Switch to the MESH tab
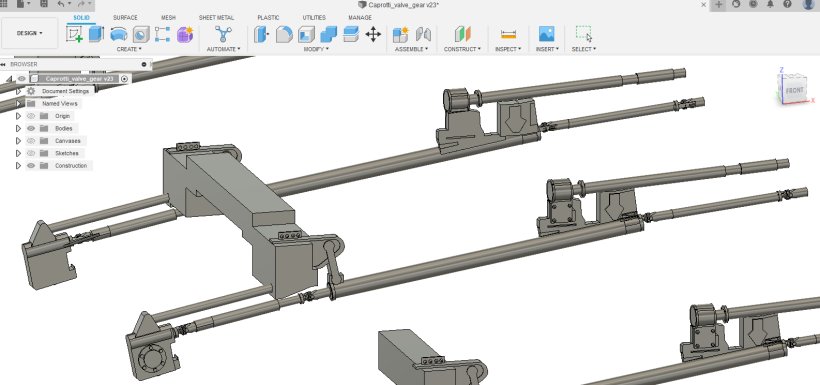This screenshot has width=820, height=385. (168, 18)
